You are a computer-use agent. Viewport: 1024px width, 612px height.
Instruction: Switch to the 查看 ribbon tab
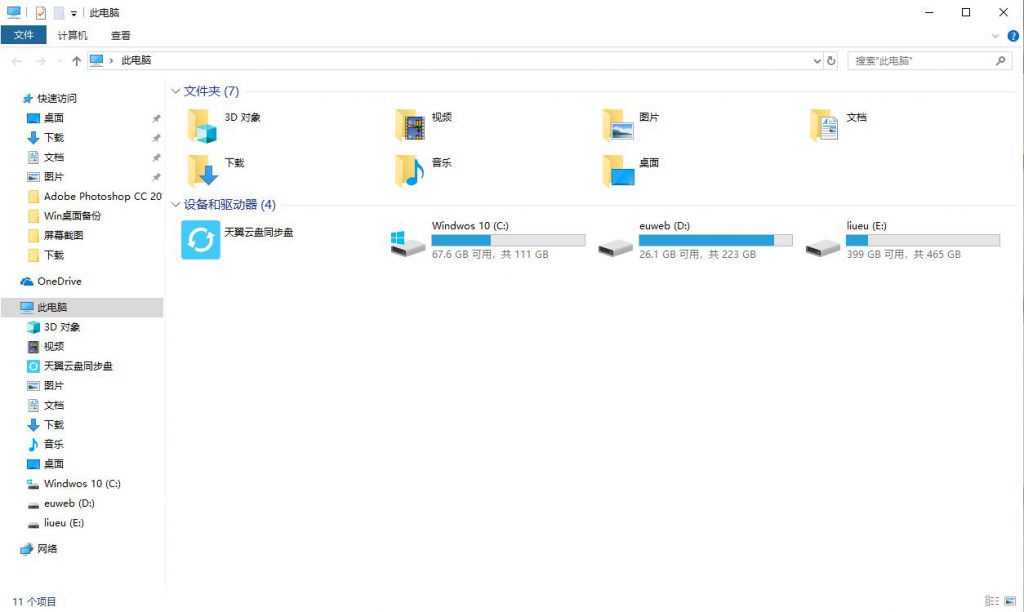(x=121, y=35)
